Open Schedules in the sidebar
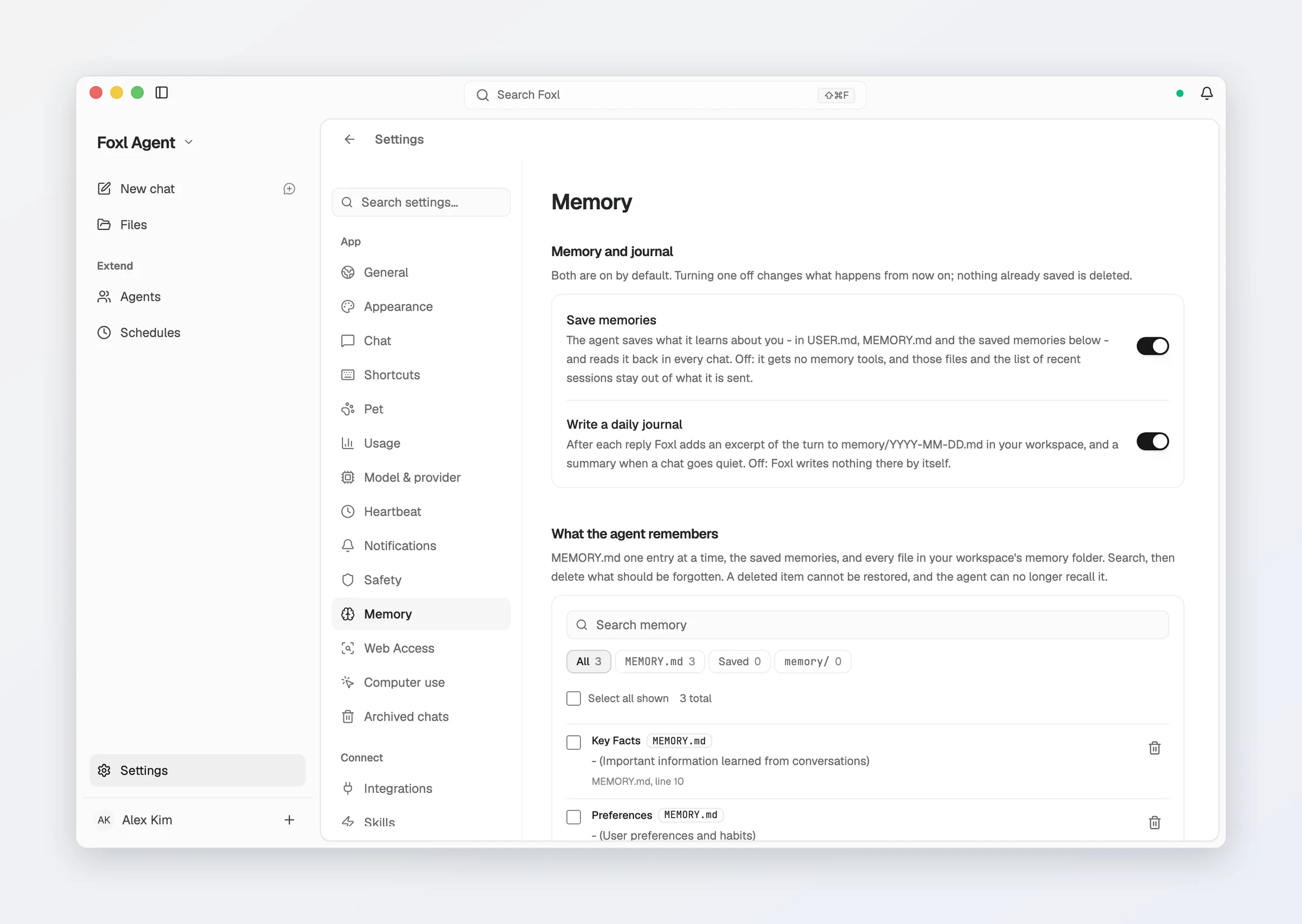The width and height of the screenshot is (1302, 924). [197, 332]
